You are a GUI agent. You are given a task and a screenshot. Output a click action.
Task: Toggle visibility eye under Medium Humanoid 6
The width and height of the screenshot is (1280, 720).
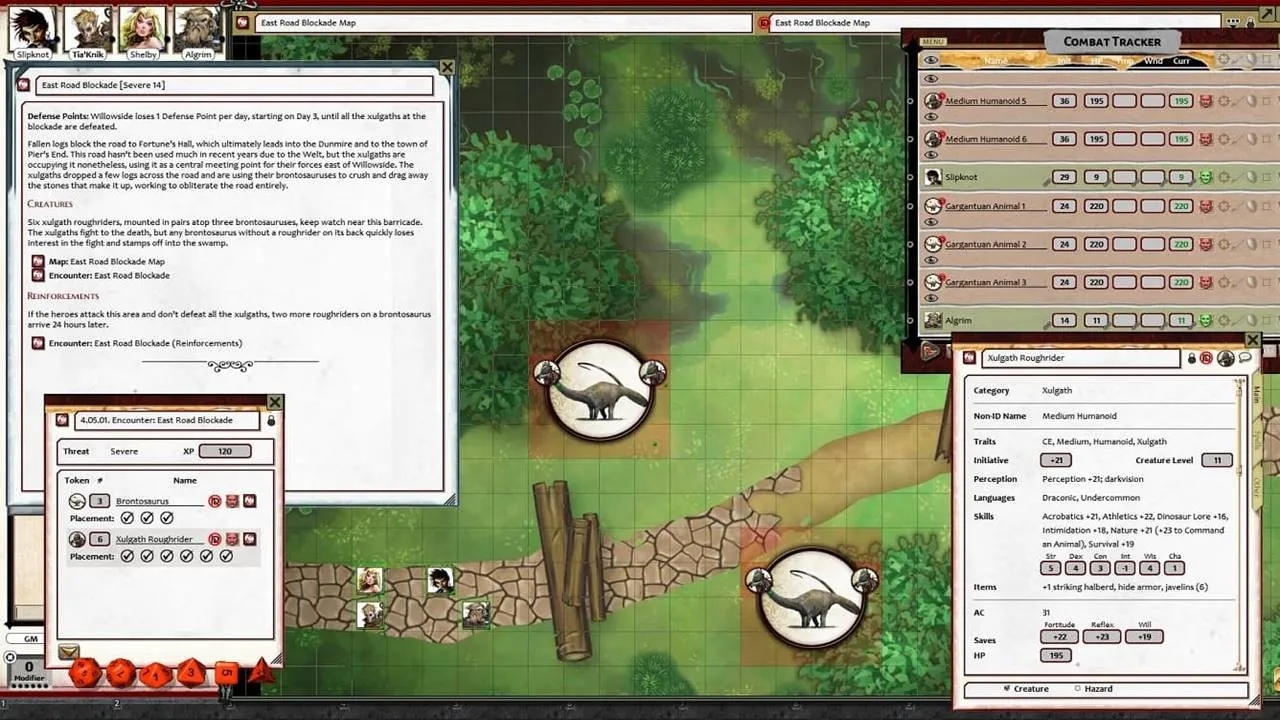pyautogui.click(x=931, y=156)
